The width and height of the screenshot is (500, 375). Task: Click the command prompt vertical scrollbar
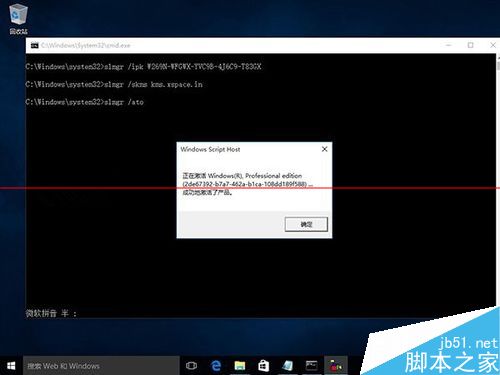pyautogui.click(x=498, y=180)
